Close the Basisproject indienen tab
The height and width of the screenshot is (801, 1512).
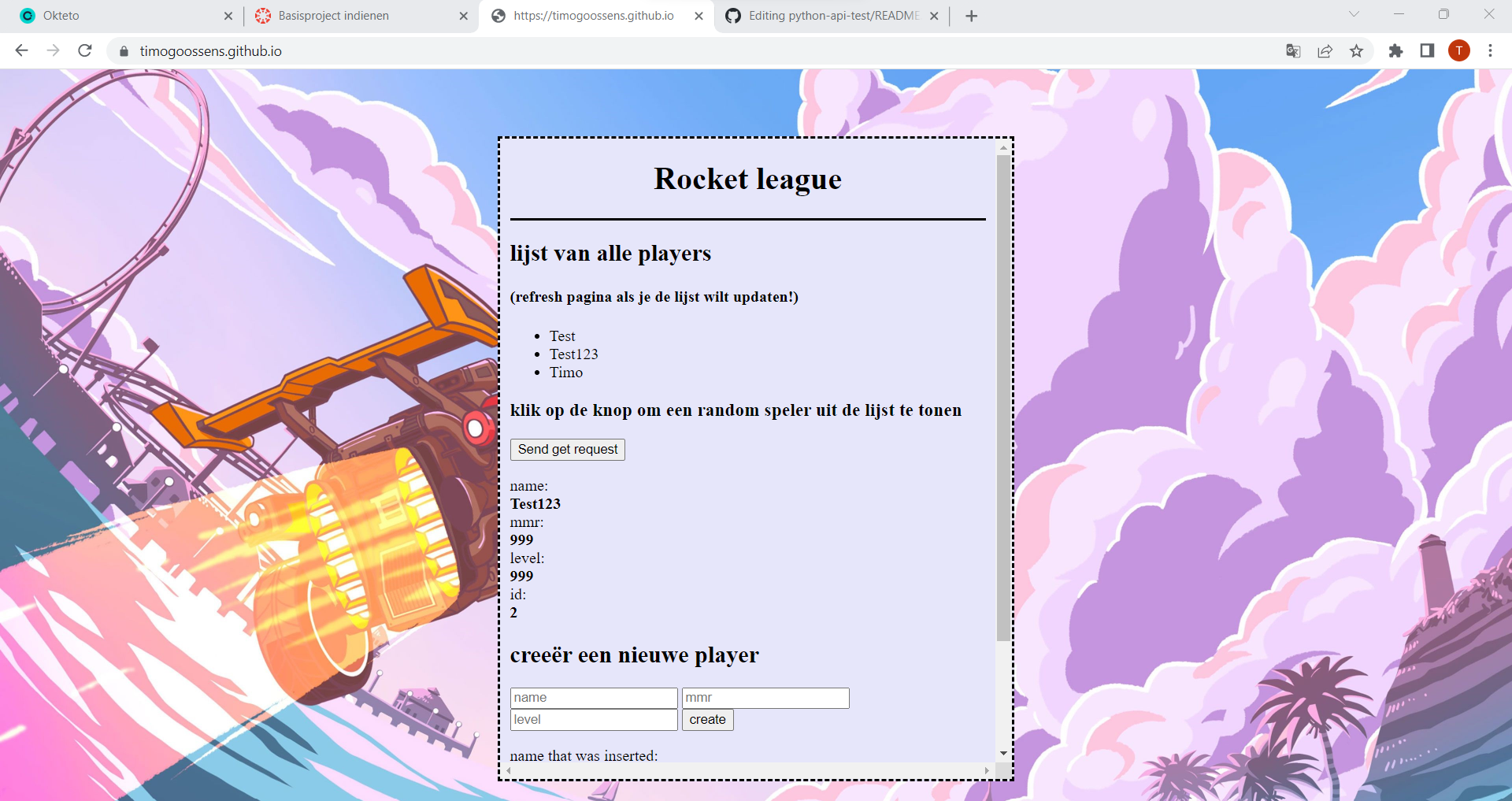pyautogui.click(x=463, y=16)
